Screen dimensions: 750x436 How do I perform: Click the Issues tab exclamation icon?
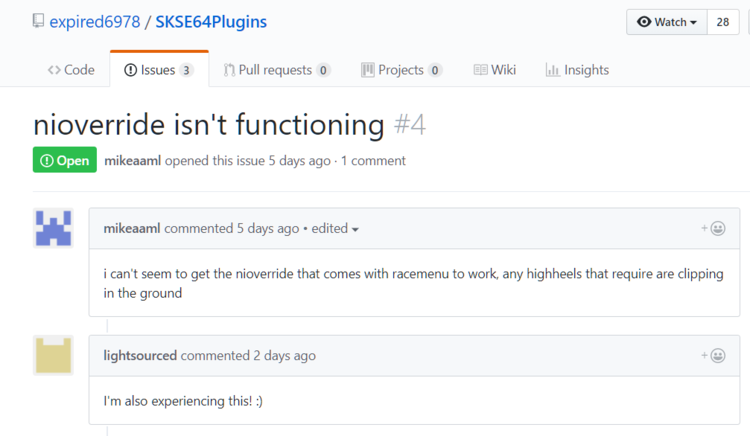point(130,70)
